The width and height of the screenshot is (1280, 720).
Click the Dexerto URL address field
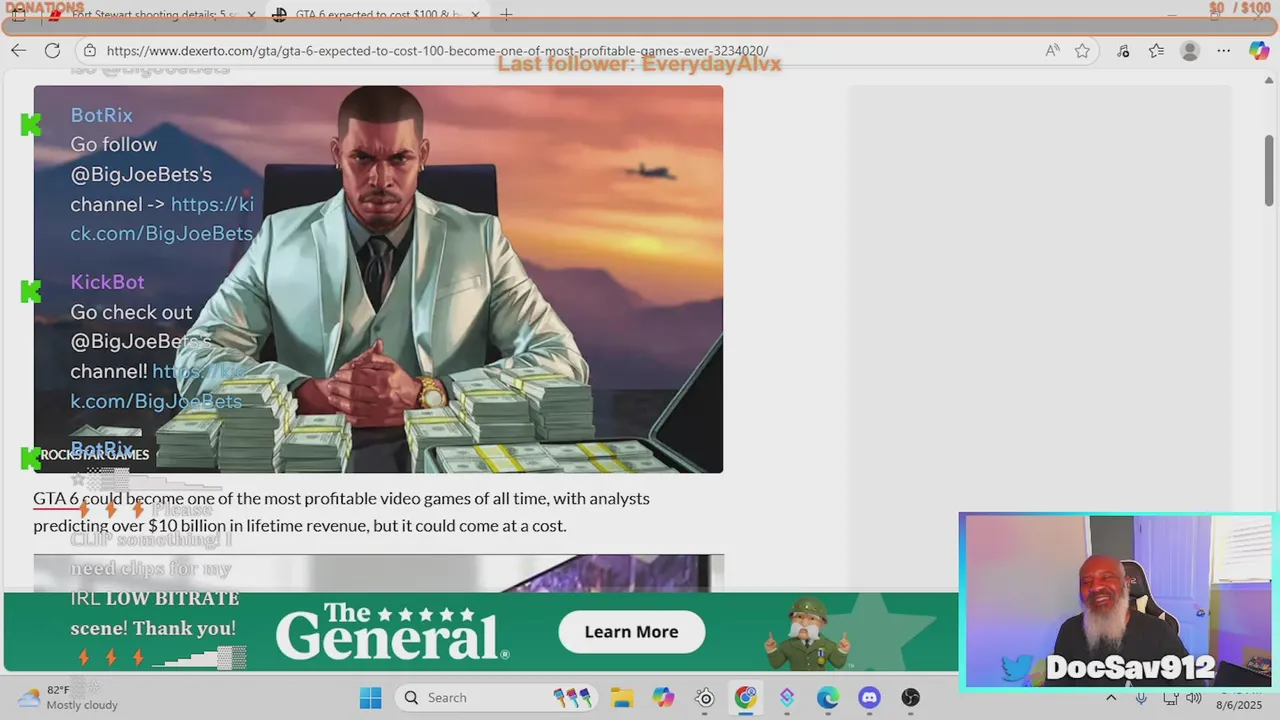[437, 51]
